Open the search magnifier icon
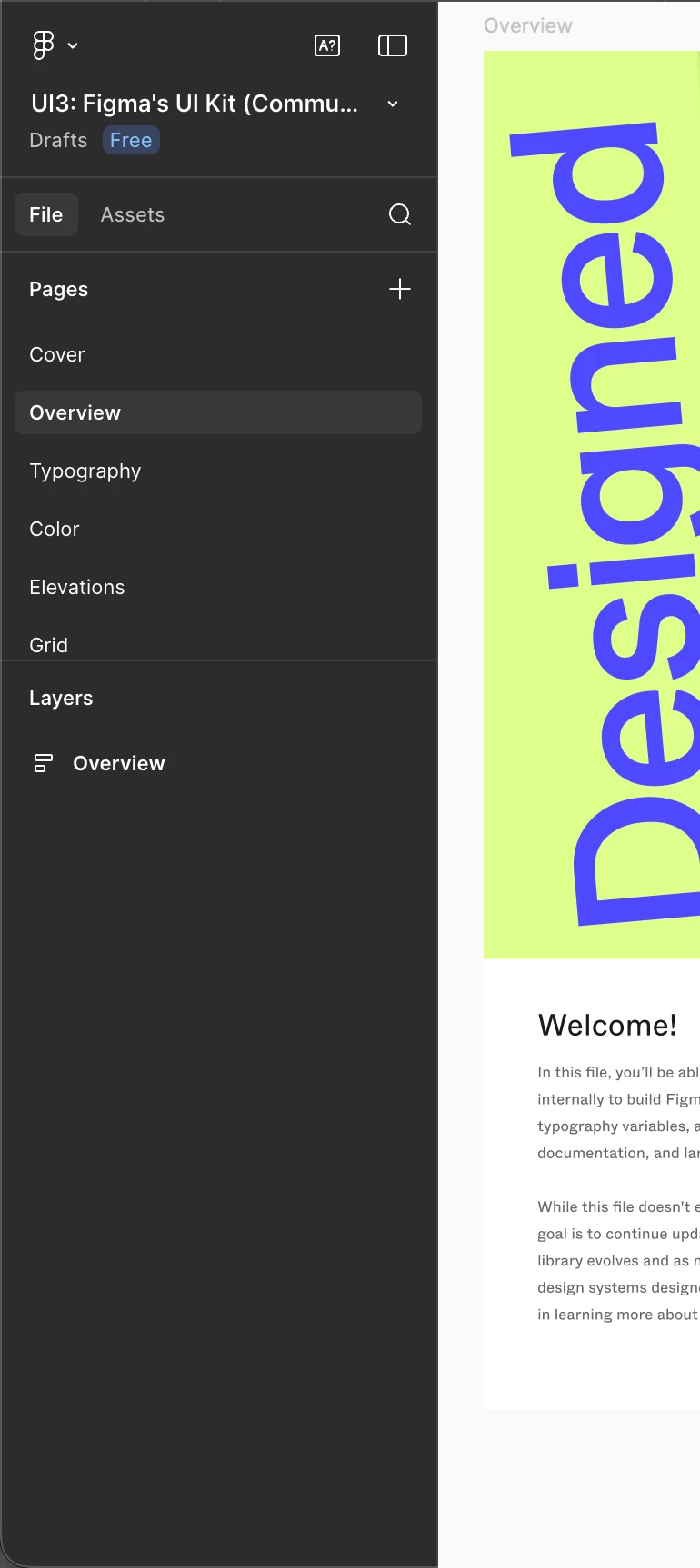700x1568 pixels. coord(400,214)
